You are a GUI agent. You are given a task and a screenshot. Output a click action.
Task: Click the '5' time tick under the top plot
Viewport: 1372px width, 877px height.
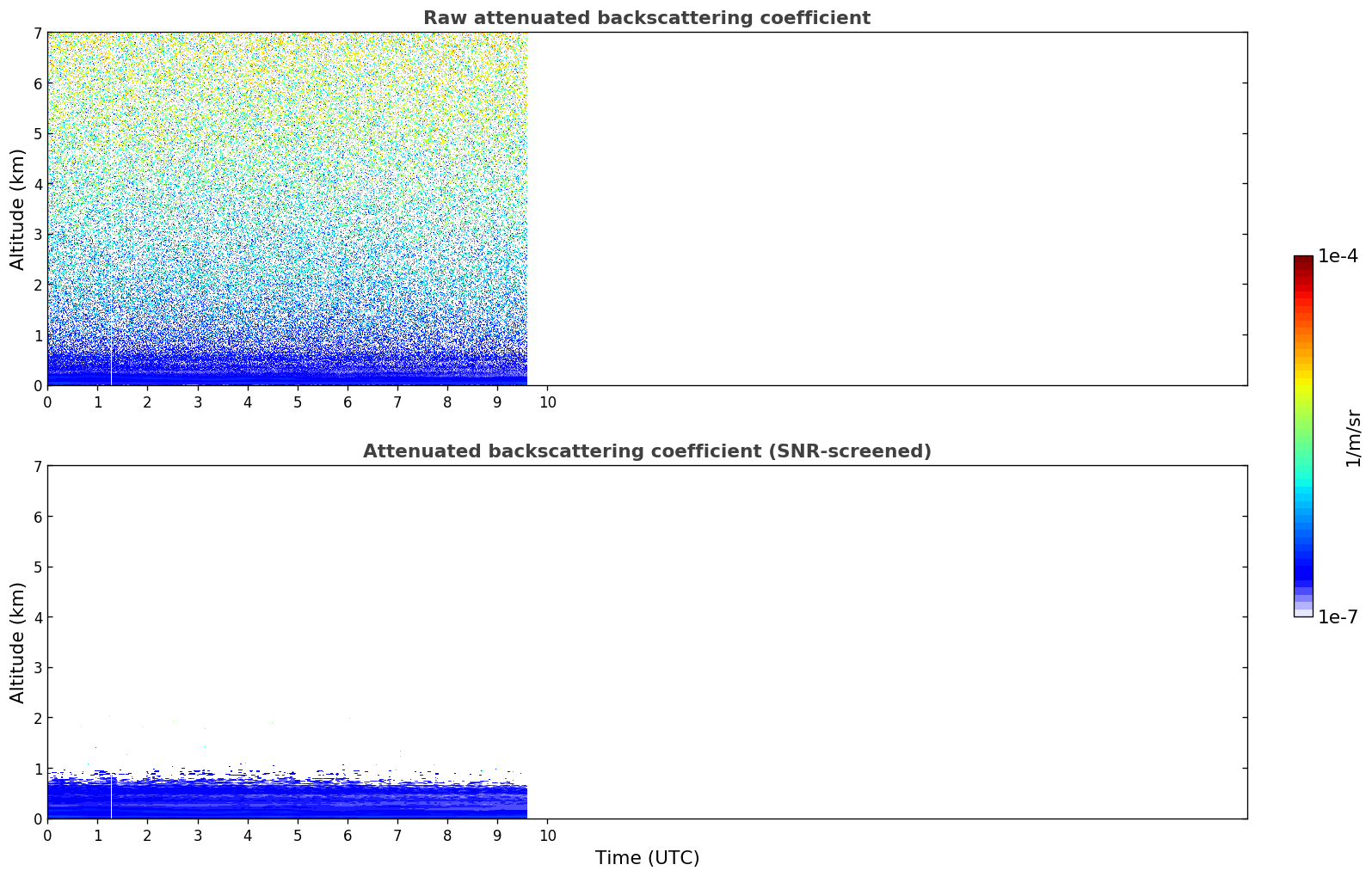tap(298, 402)
